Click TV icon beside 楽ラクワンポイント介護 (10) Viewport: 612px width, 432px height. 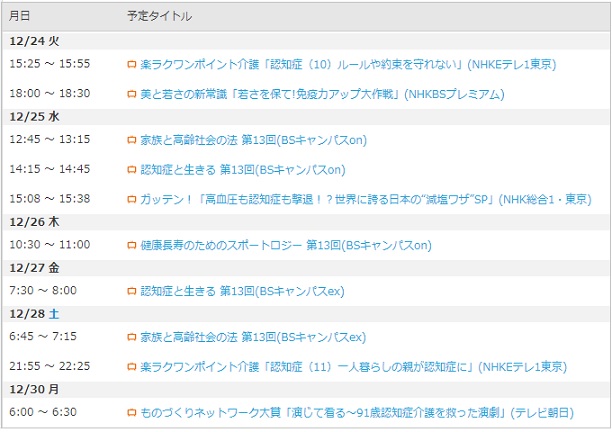coord(132,64)
